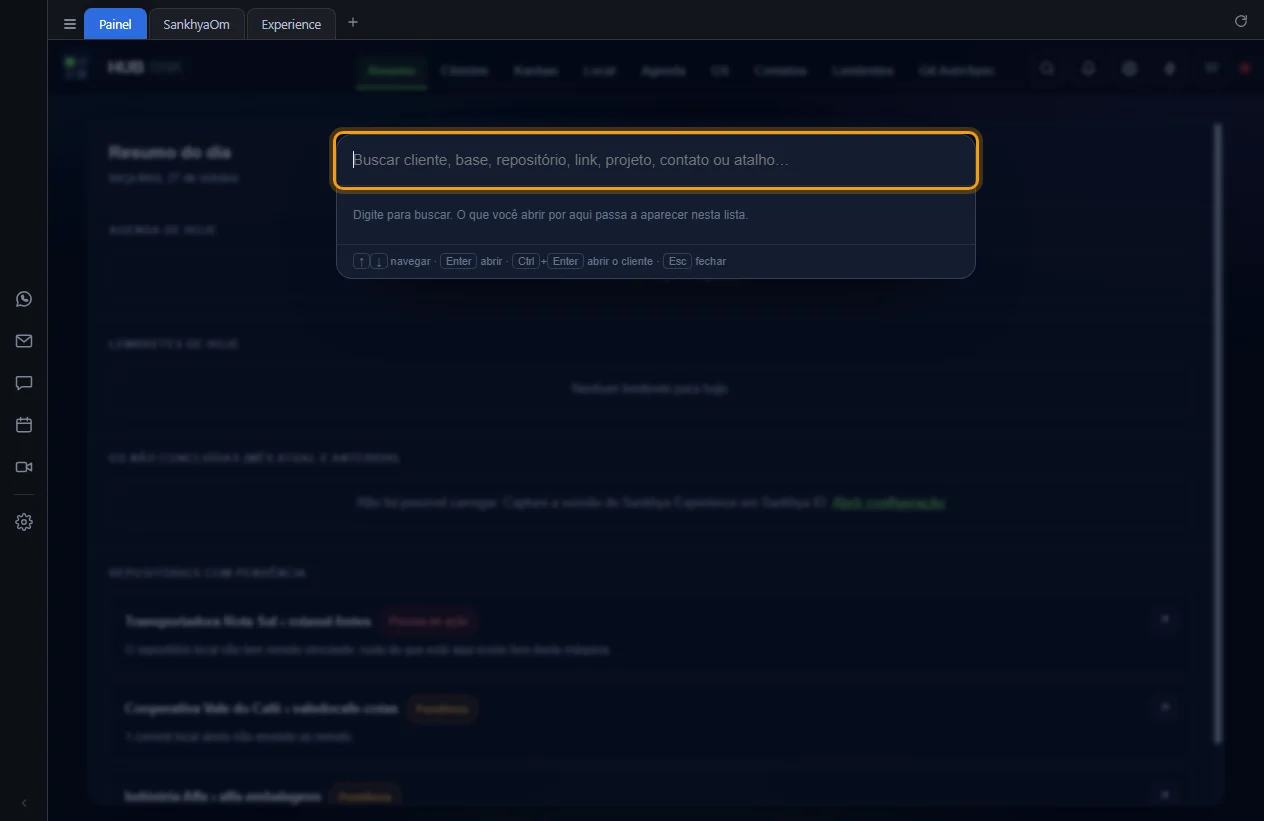Switch to the Experience tab

(x=291, y=24)
